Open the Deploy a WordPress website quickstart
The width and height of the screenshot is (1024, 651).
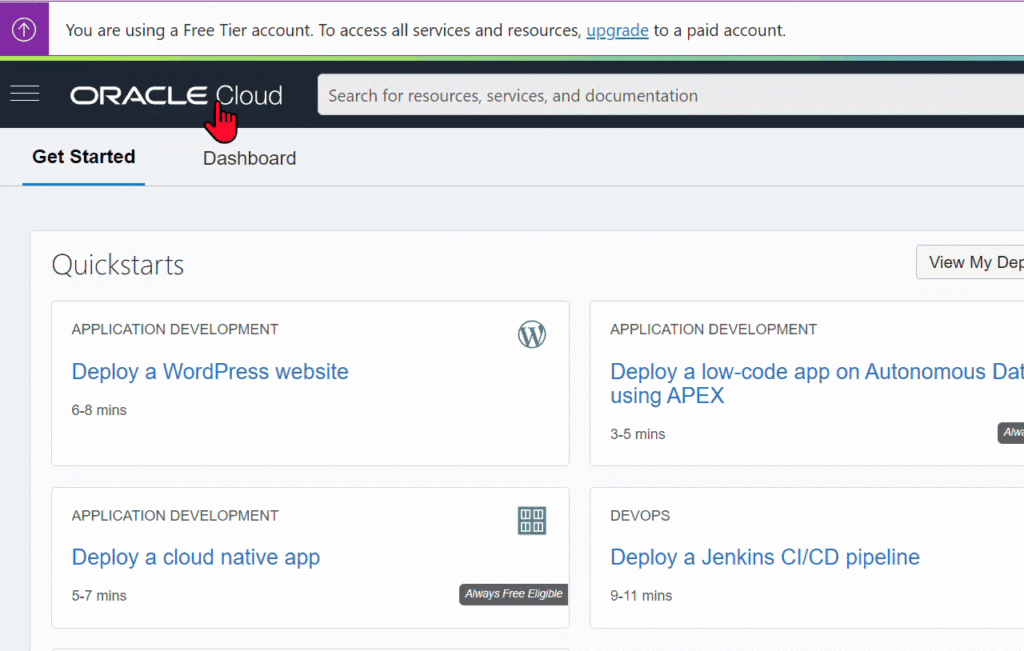pos(209,371)
